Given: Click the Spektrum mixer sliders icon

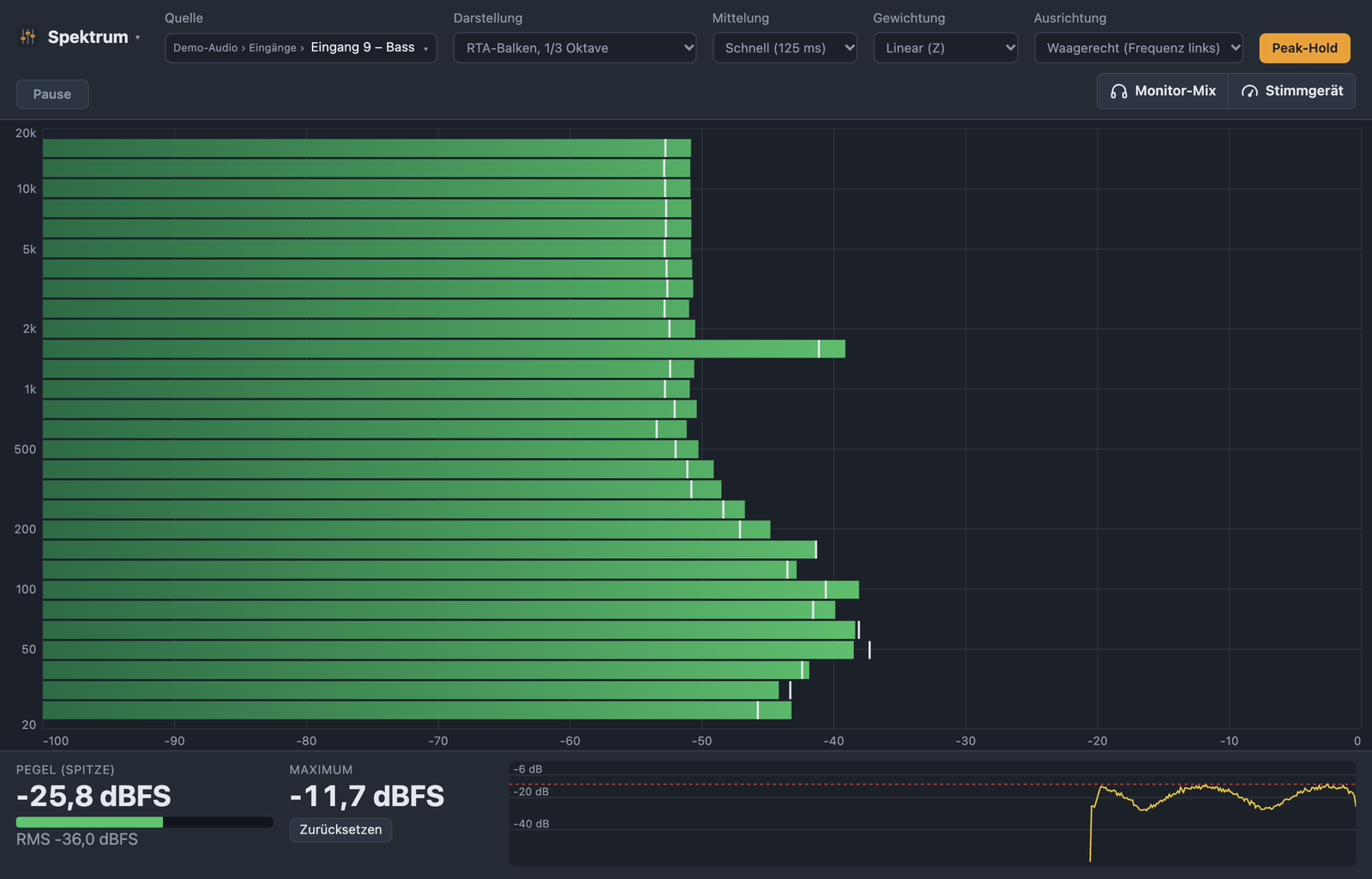Looking at the screenshot, I should tap(28, 37).
